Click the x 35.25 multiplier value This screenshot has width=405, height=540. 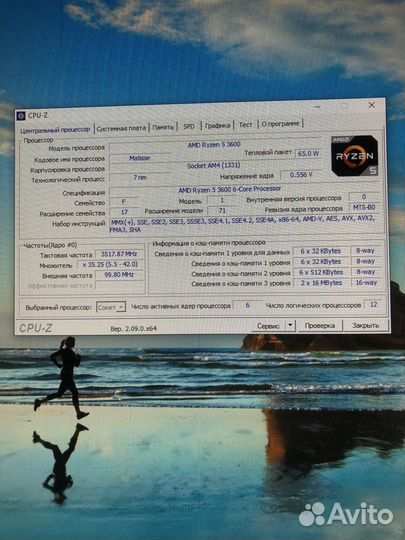[x=110, y=264]
